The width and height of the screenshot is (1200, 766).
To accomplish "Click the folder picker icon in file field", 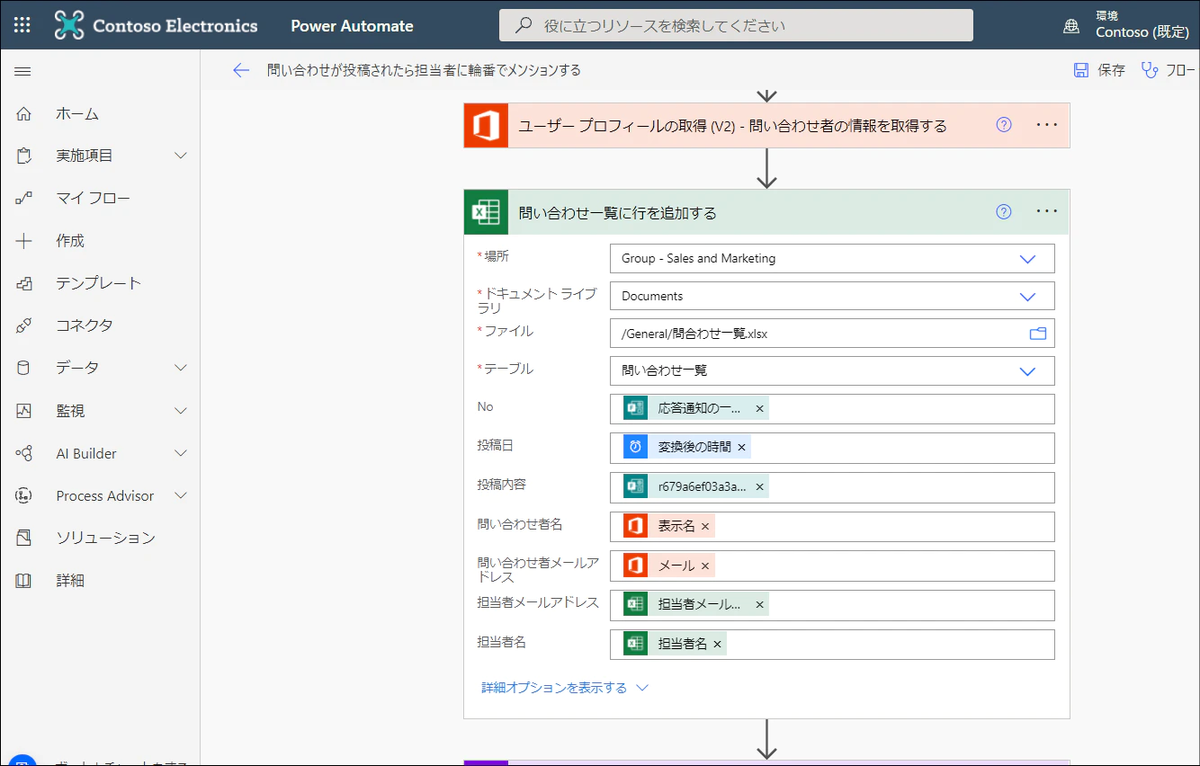I will 1038,334.
